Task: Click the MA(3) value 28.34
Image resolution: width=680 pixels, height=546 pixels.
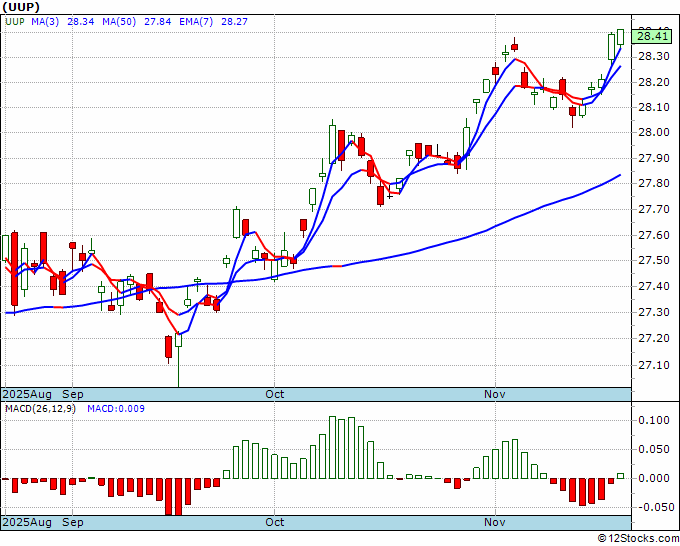Action: point(81,22)
